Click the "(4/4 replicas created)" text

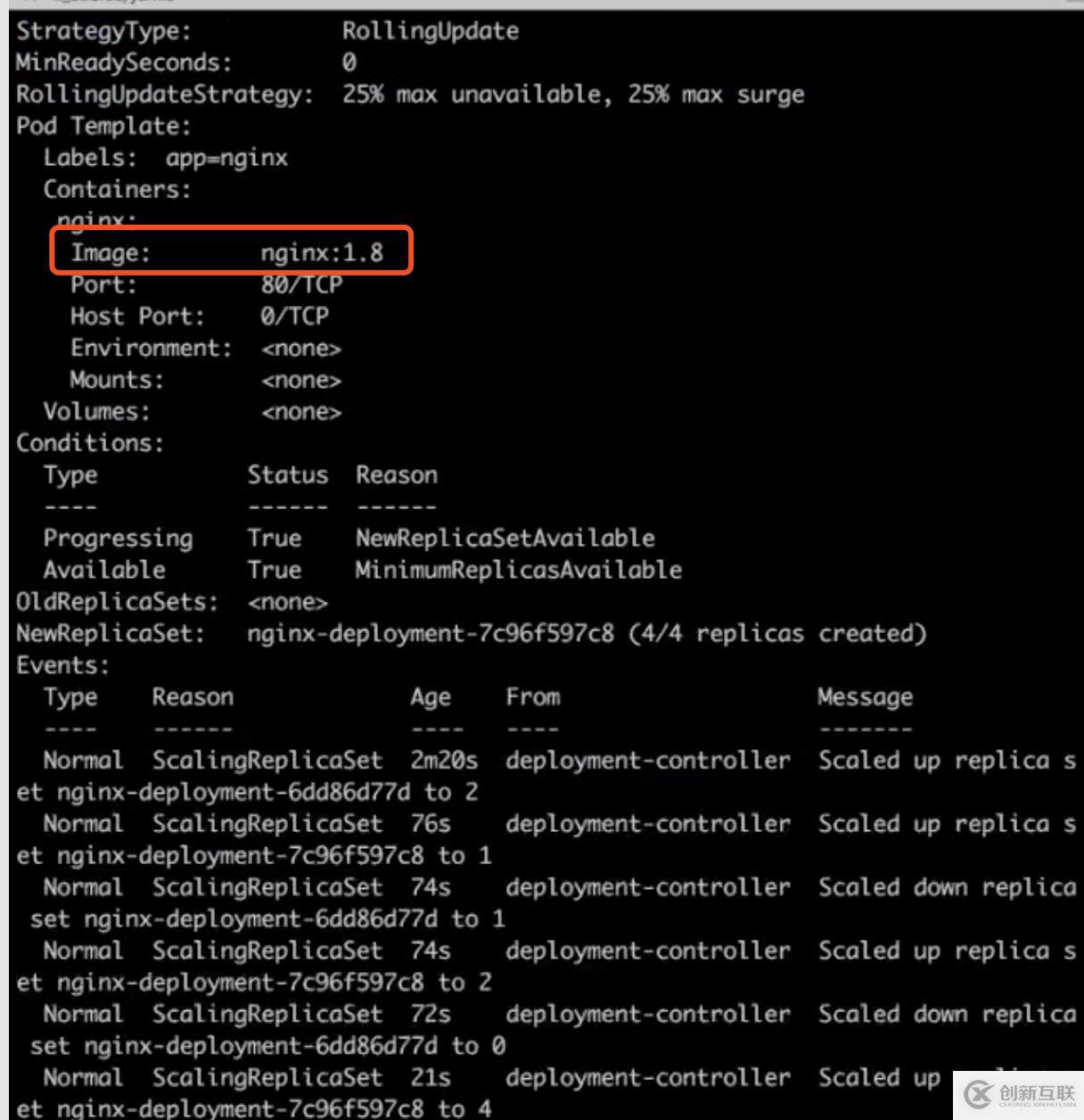777,634
